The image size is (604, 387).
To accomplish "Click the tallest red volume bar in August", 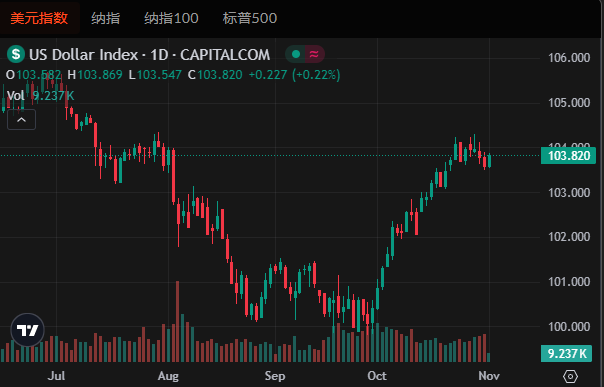I will [x=178, y=322].
